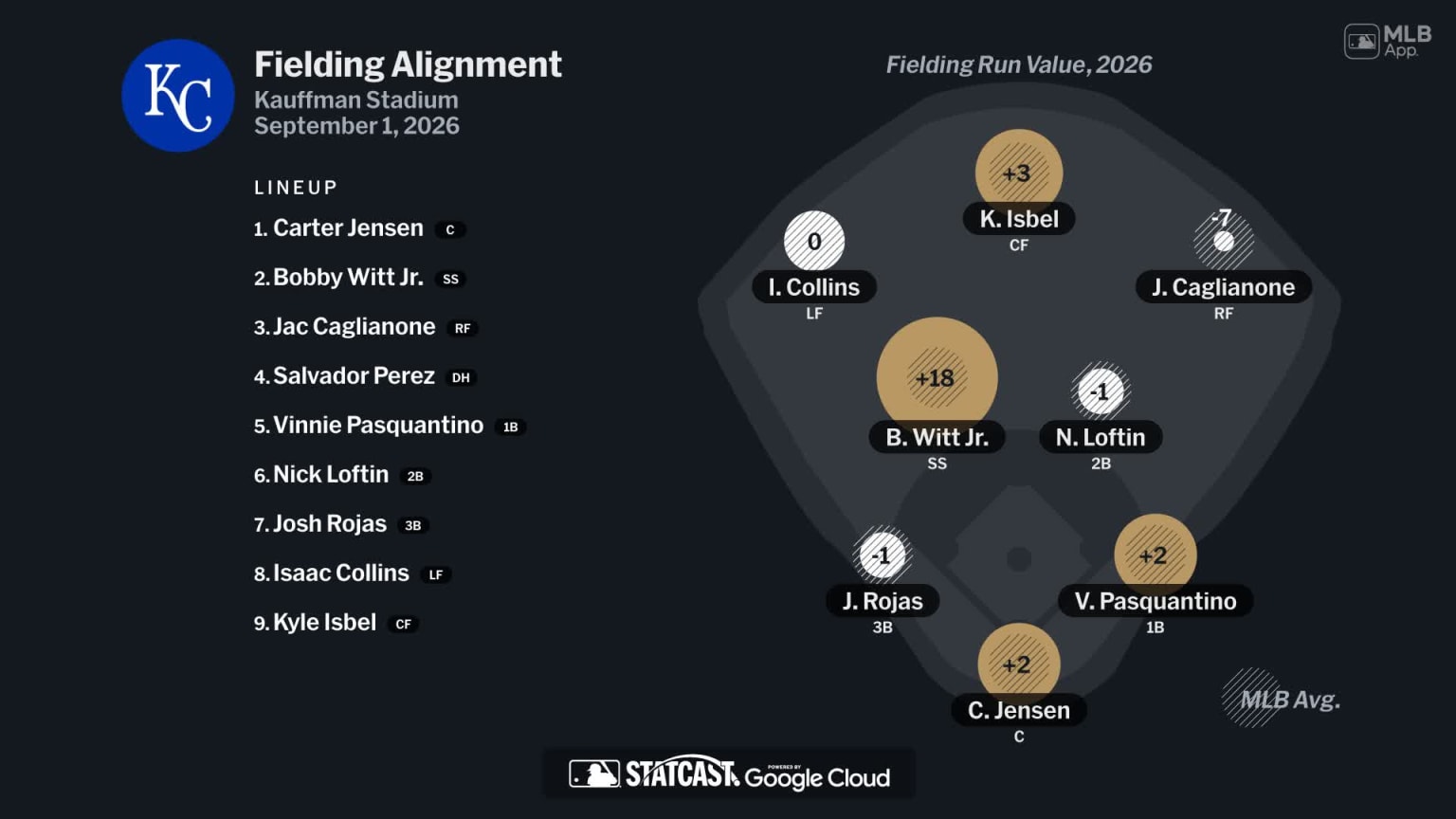Click the MLB Avg. hatched legend swatch
Viewport: 1456px width, 819px height.
point(1250,698)
